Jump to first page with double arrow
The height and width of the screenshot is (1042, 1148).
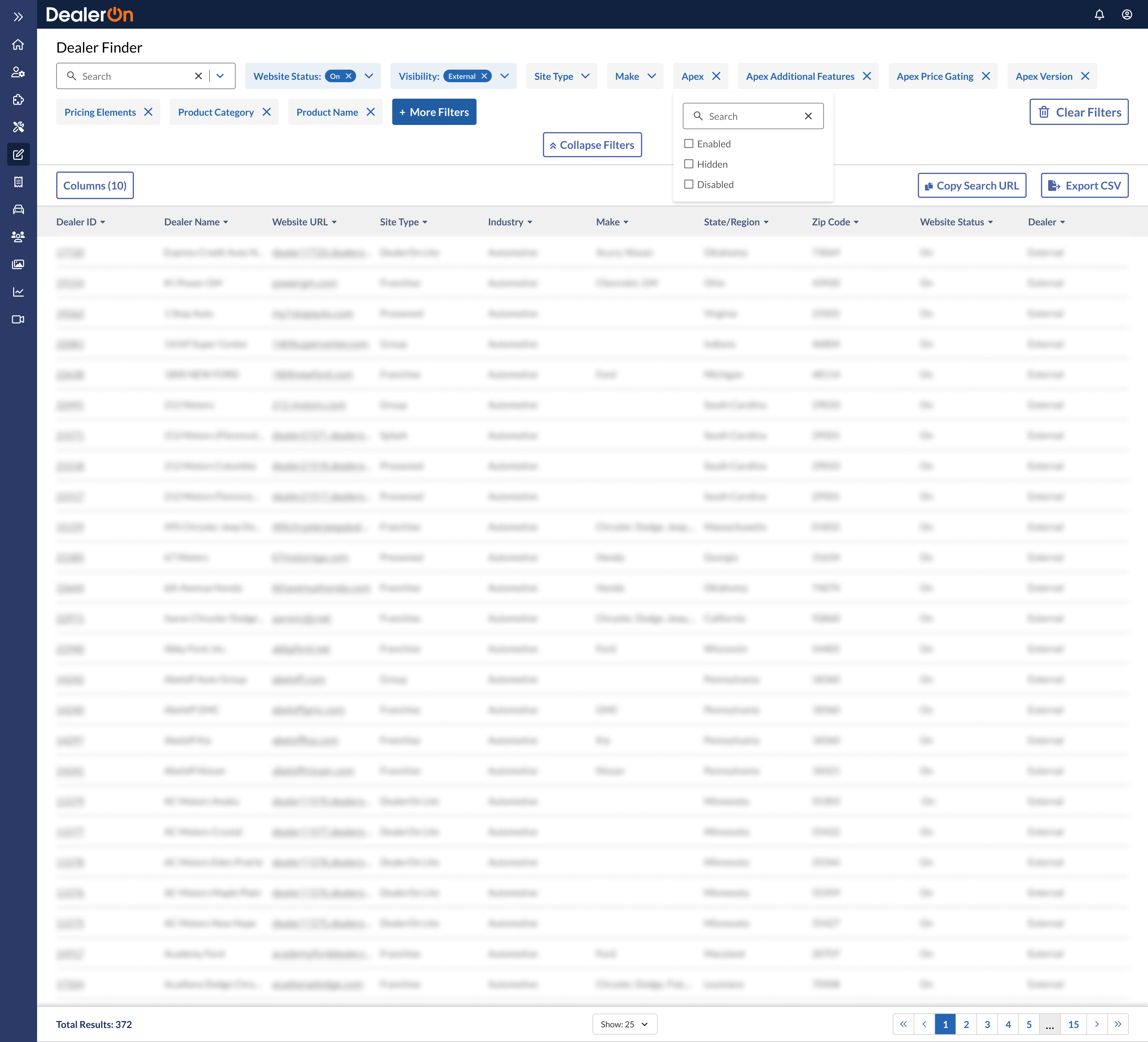[903, 1024]
